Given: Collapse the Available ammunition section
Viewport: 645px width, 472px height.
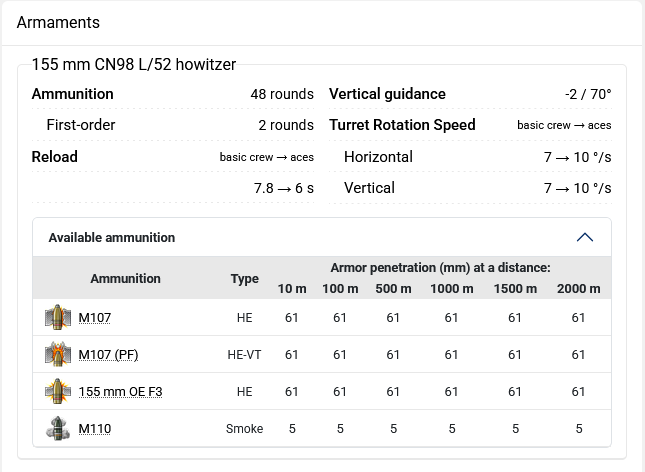Looking at the screenshot, I should pos(585,238).
